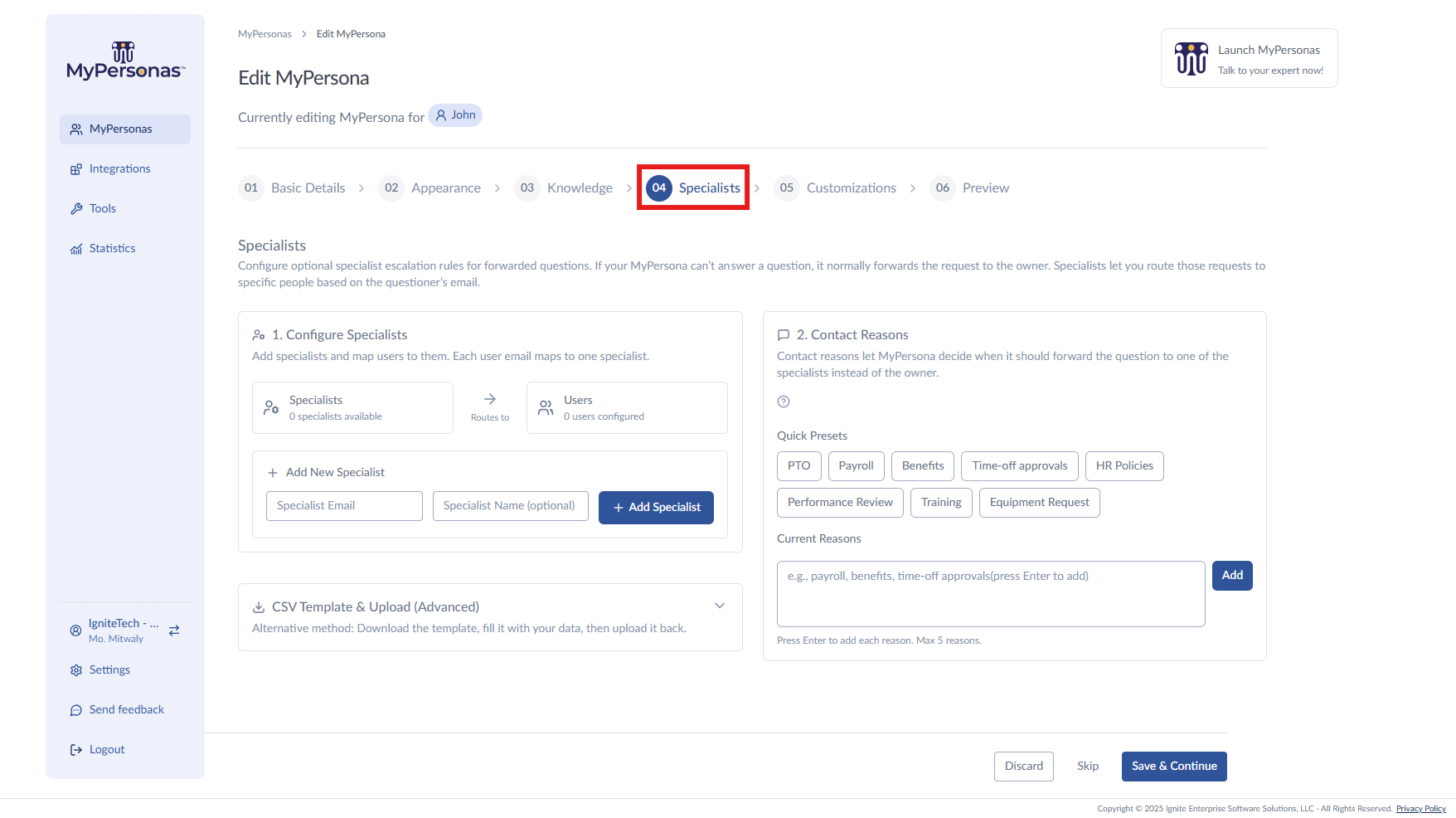
Task: Click Add next to reasons box
Action: point(1232,576)
